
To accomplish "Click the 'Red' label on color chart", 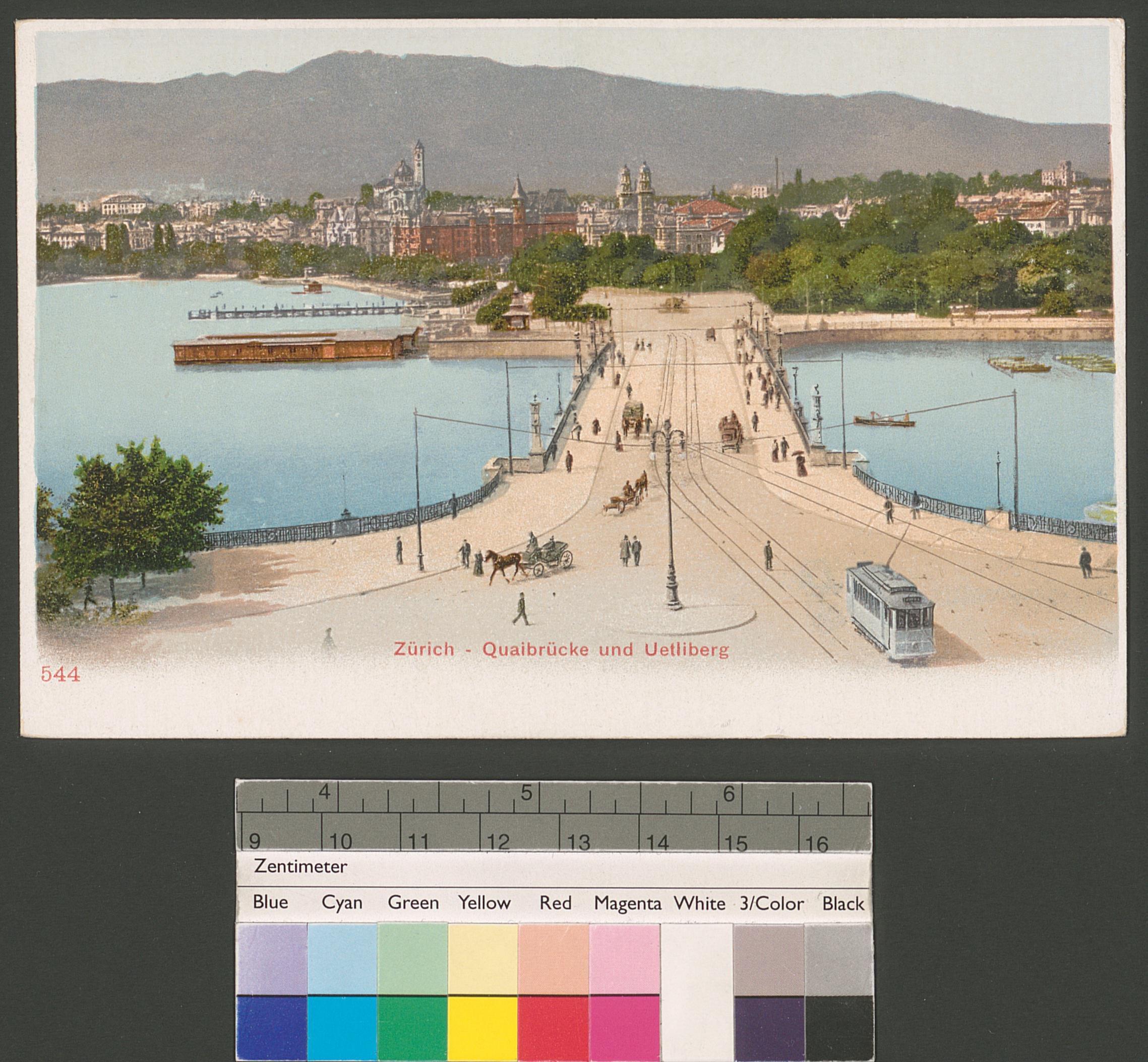I will pos(555,903).
